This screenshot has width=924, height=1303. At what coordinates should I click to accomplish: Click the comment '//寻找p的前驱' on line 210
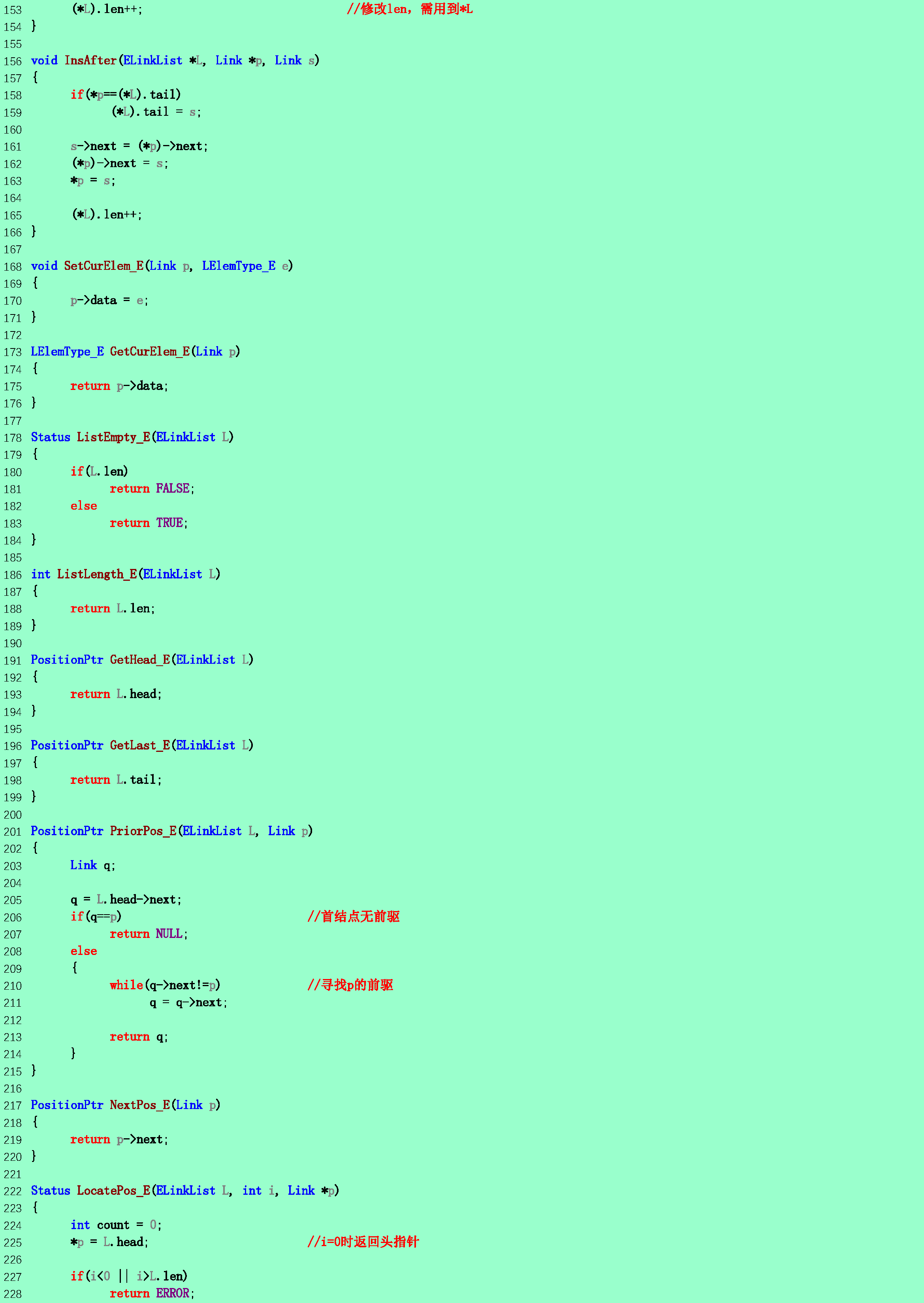[x=350, y=985]
